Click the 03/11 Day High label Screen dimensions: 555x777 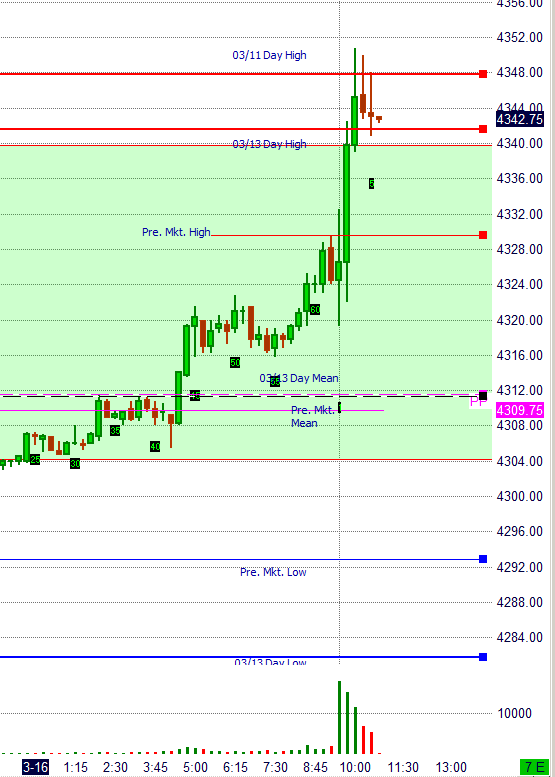click(x=270, y=56)
